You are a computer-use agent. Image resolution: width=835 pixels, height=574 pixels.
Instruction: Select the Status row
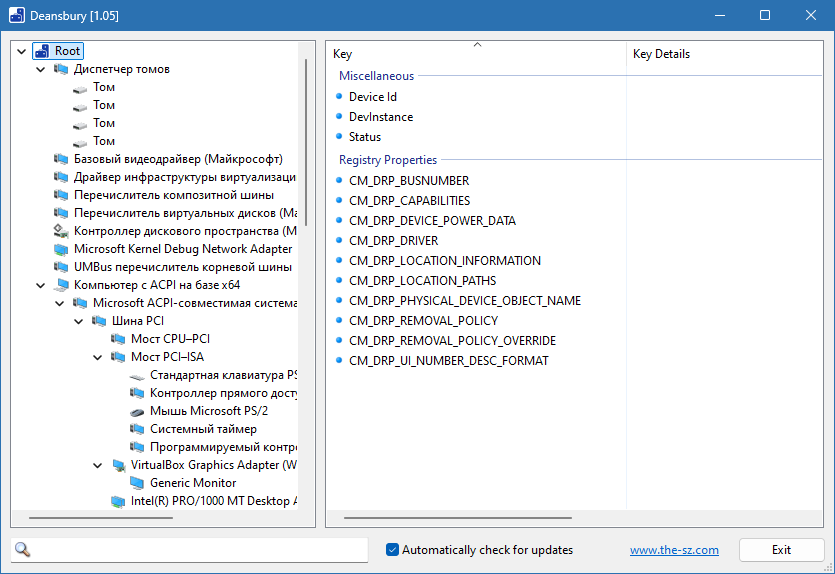point(574,137)
